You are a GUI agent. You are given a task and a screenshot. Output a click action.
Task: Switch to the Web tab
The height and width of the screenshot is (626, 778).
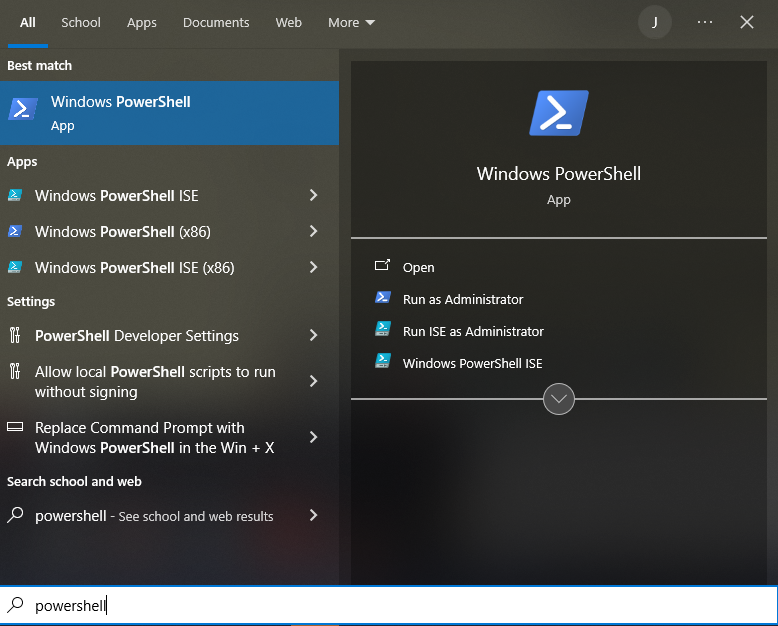pos(288,23)
